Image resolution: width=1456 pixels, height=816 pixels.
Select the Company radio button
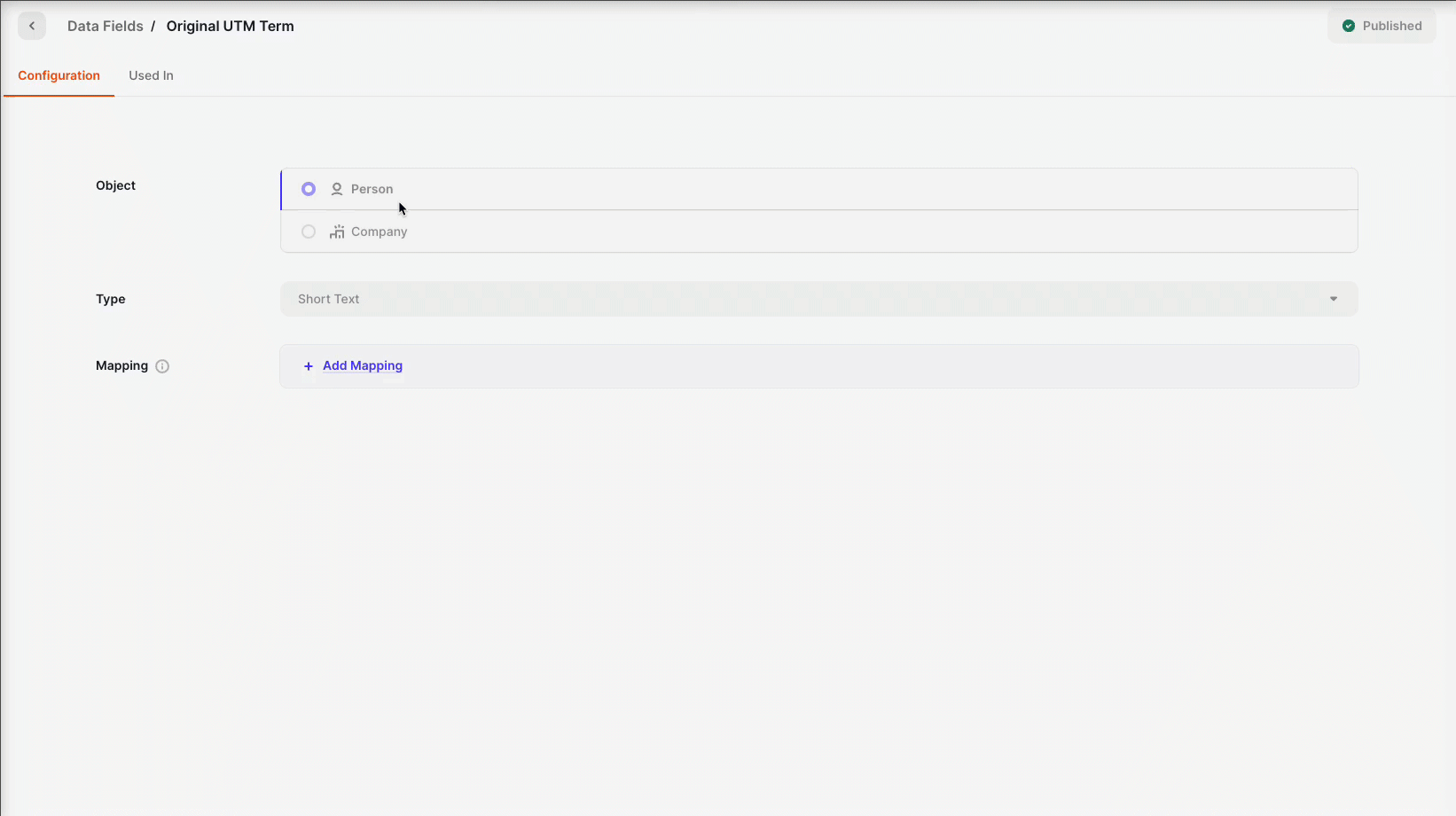[x=309, y=231]
